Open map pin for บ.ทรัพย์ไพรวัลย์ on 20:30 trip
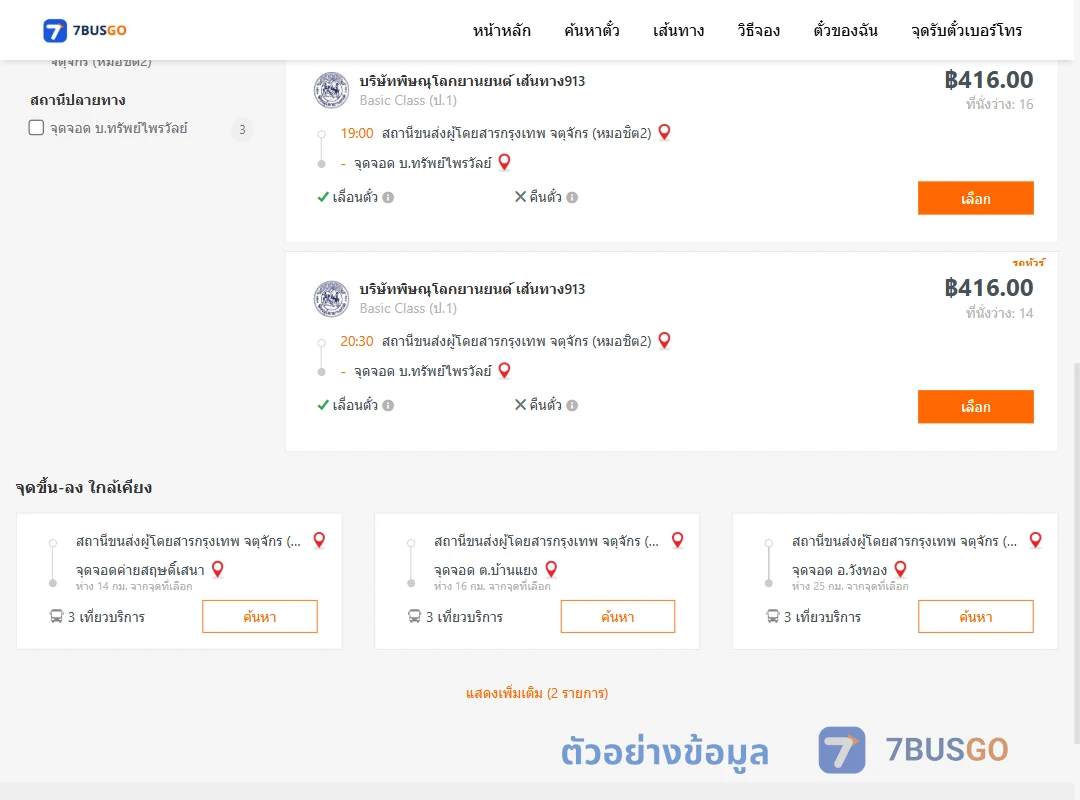1080x800 pixels. pyautogui.click(x=504, y=370)
